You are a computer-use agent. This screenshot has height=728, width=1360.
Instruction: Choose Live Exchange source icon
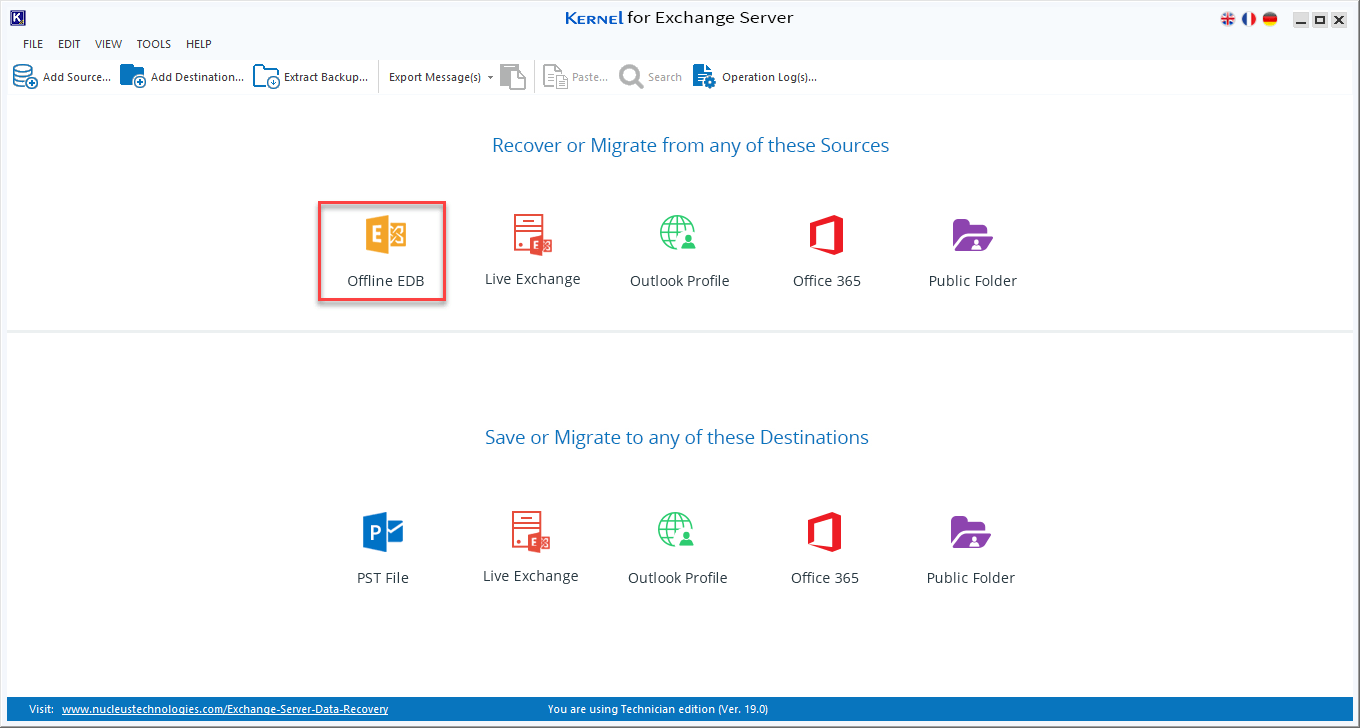532,233
